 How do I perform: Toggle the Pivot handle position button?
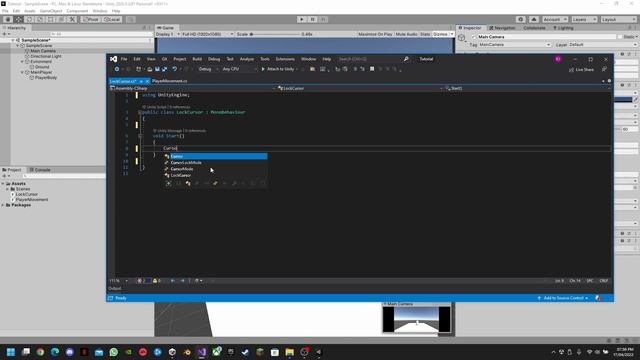[x=91, y=19]
